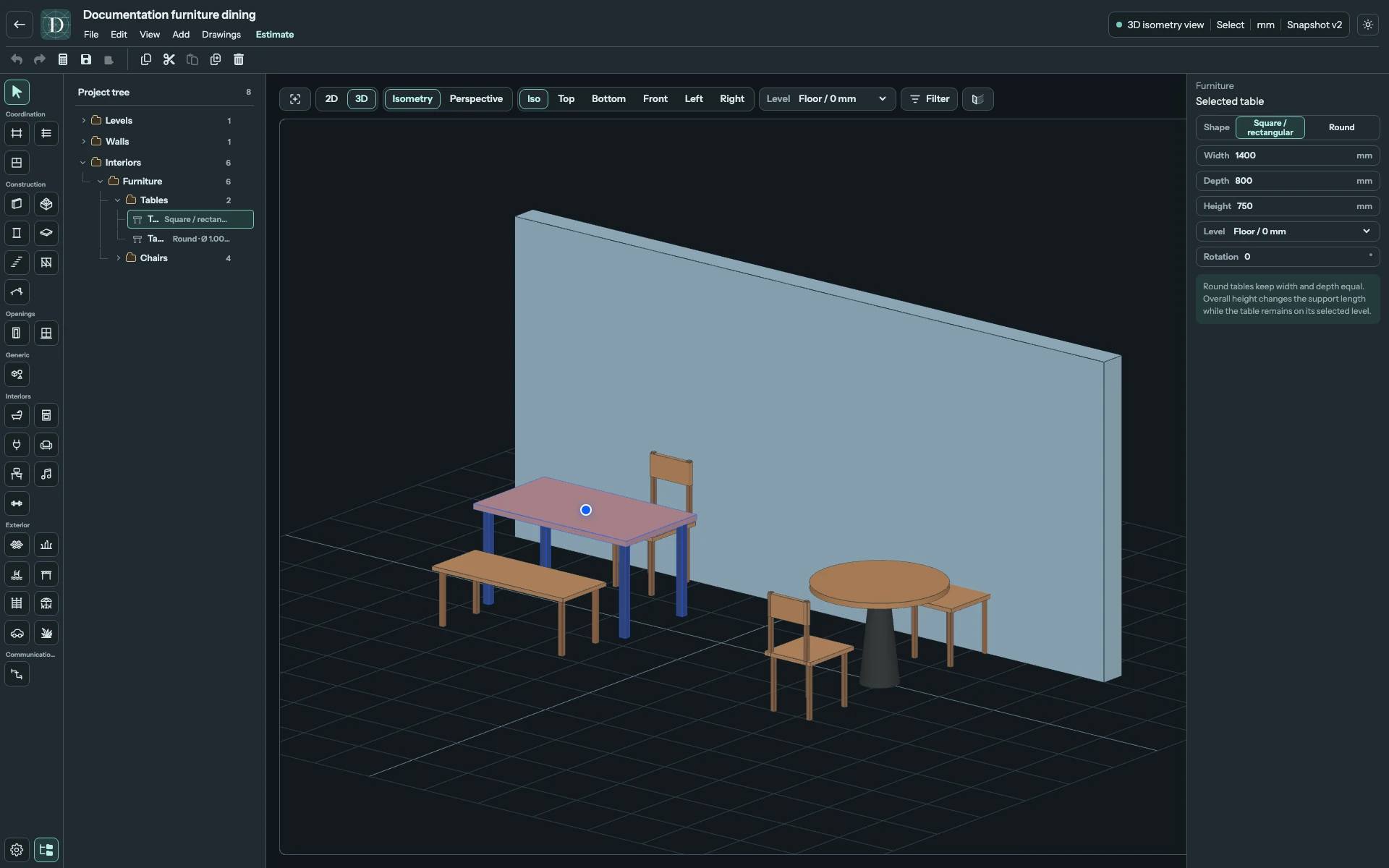Image resolution: width=1389 pixels, height=868 pixels.
Task: Choose the plants tool in Exterior
Action: (x=46, y=633)
